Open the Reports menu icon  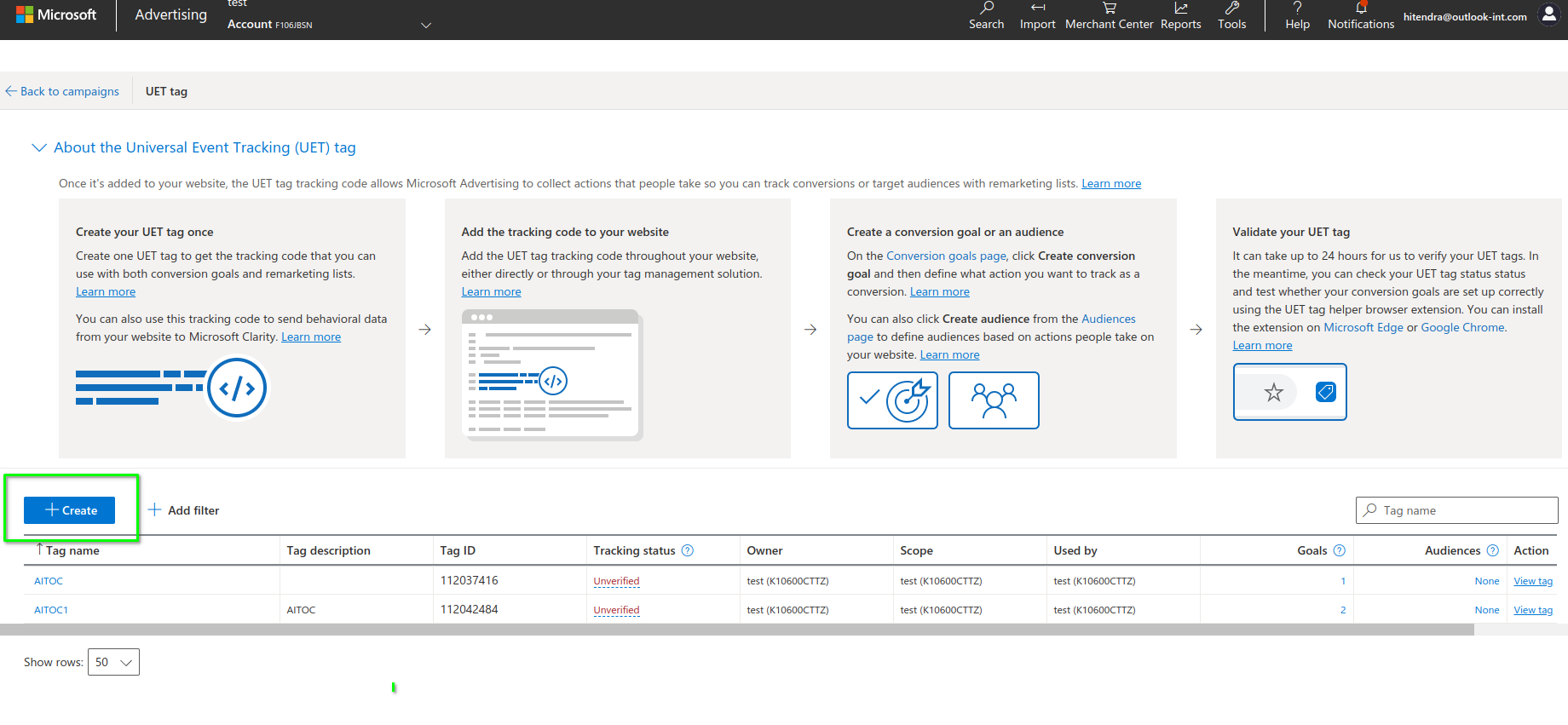(x=1180, y=16)
